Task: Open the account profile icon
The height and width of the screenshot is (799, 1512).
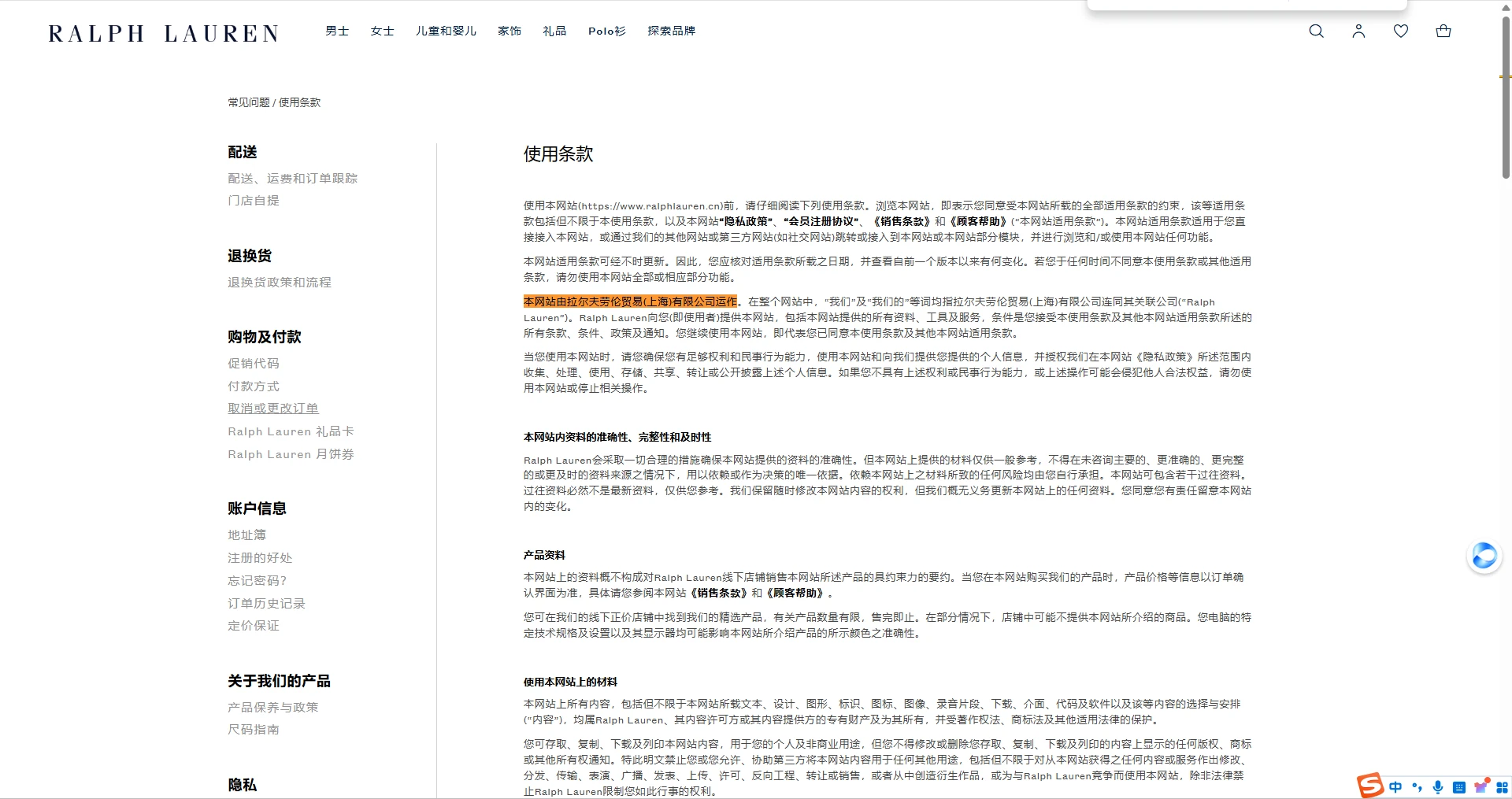Action: point(1358,31)
